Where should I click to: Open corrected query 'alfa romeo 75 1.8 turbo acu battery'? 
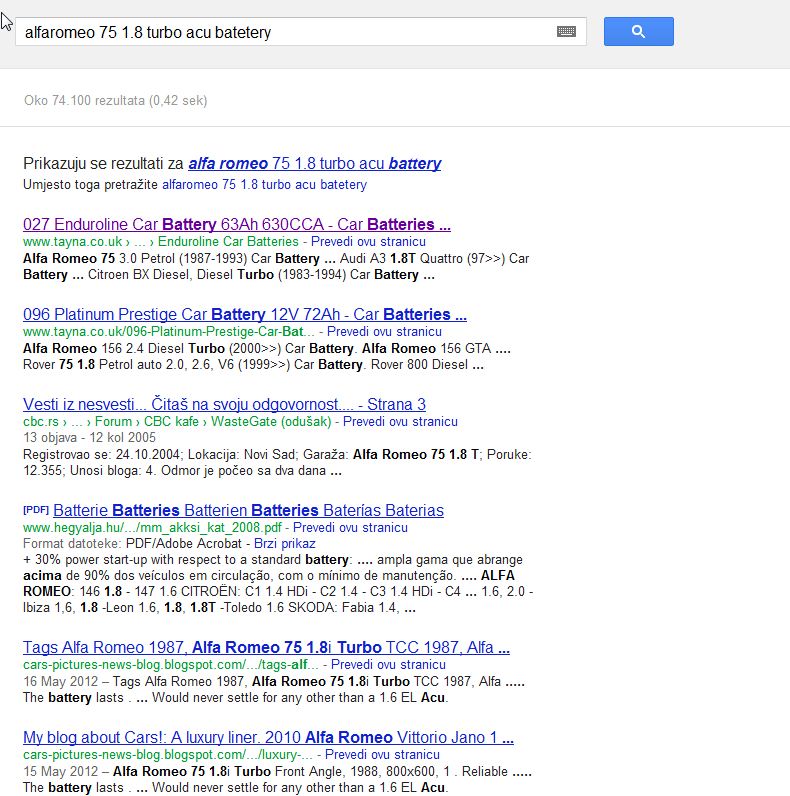(x=315, y=163)
